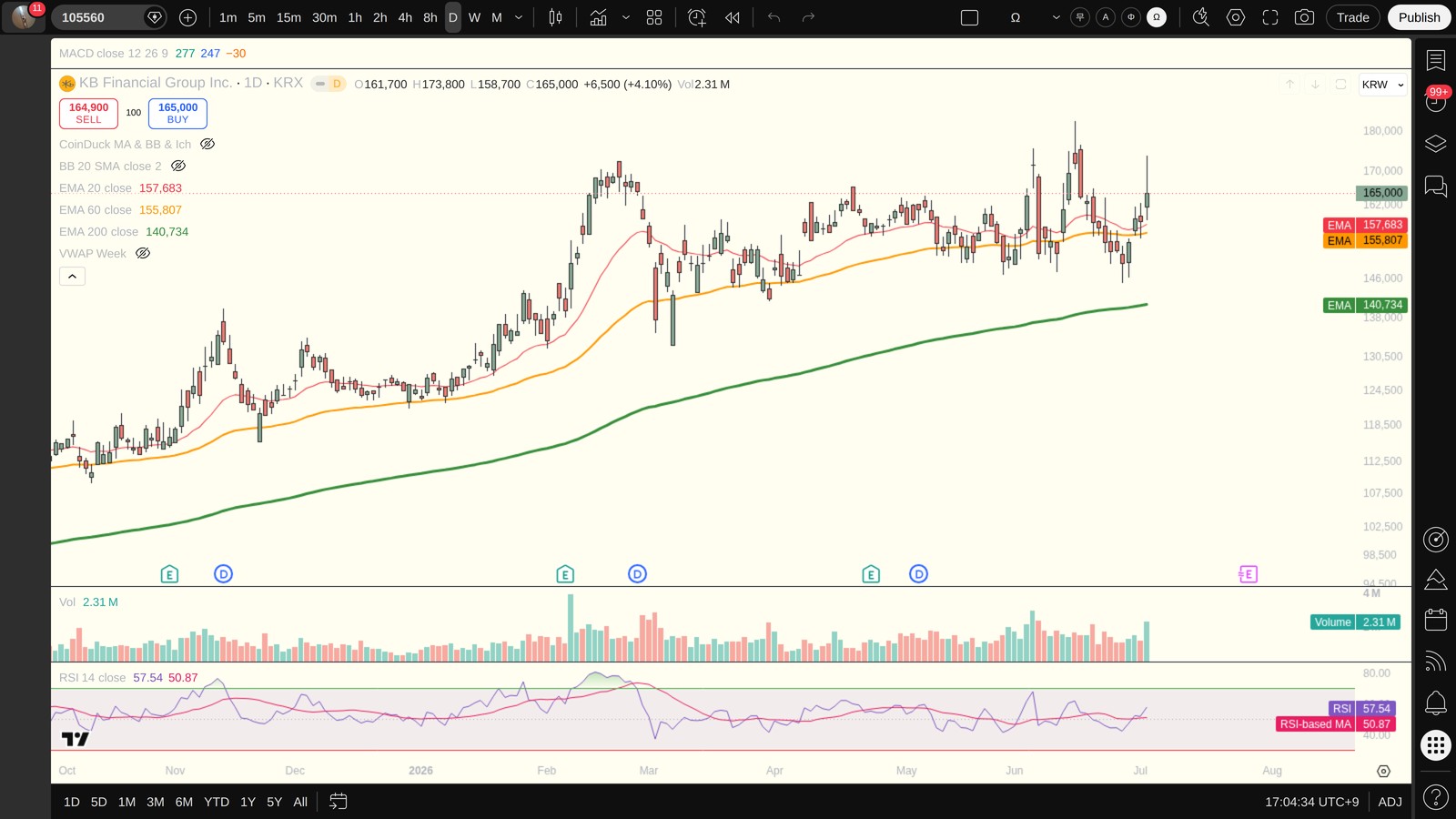
Task: Collapse the indicator legend with the chevron
Action: point(72,276)
